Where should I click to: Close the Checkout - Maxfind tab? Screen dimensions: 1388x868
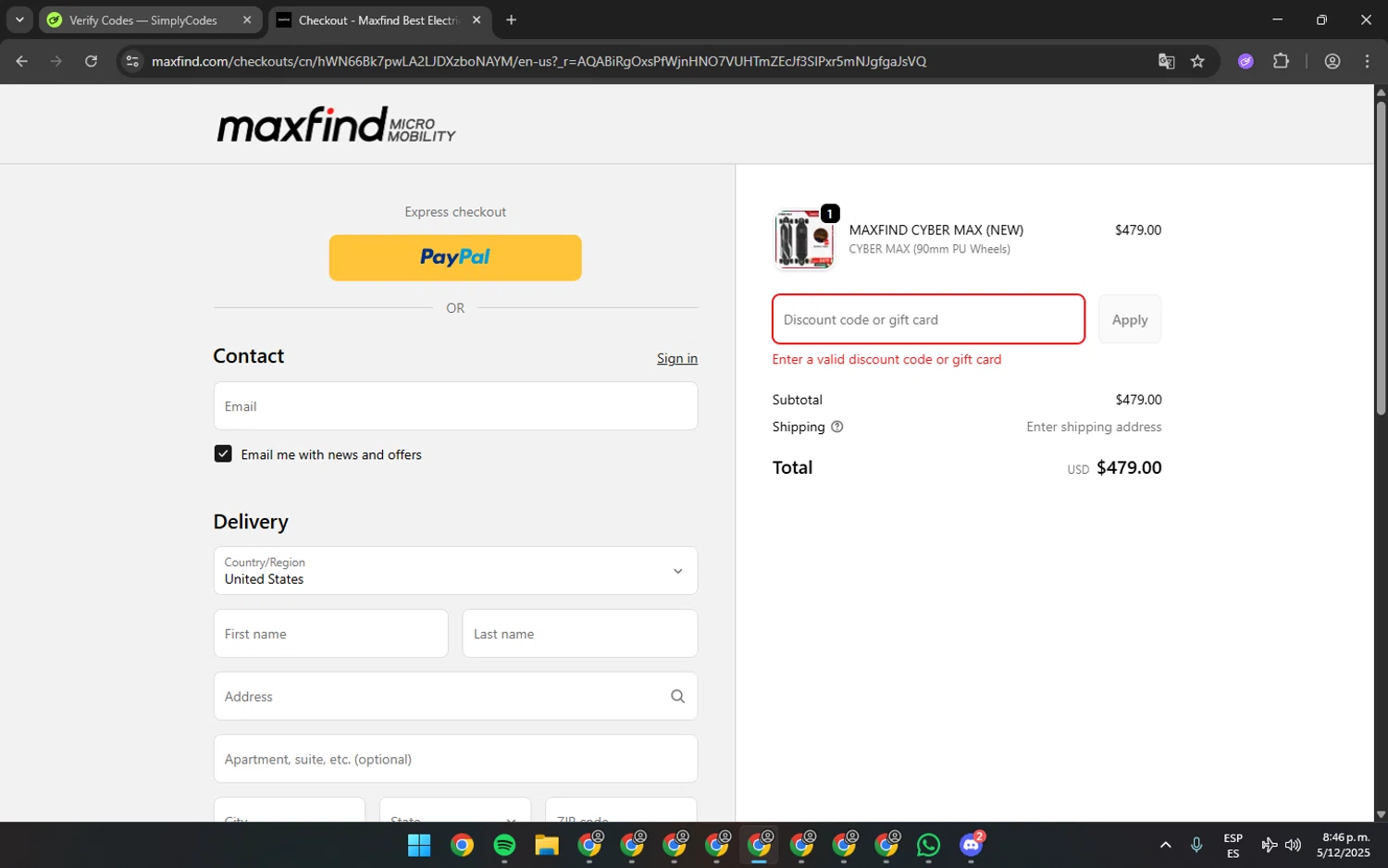pos(477,19)
